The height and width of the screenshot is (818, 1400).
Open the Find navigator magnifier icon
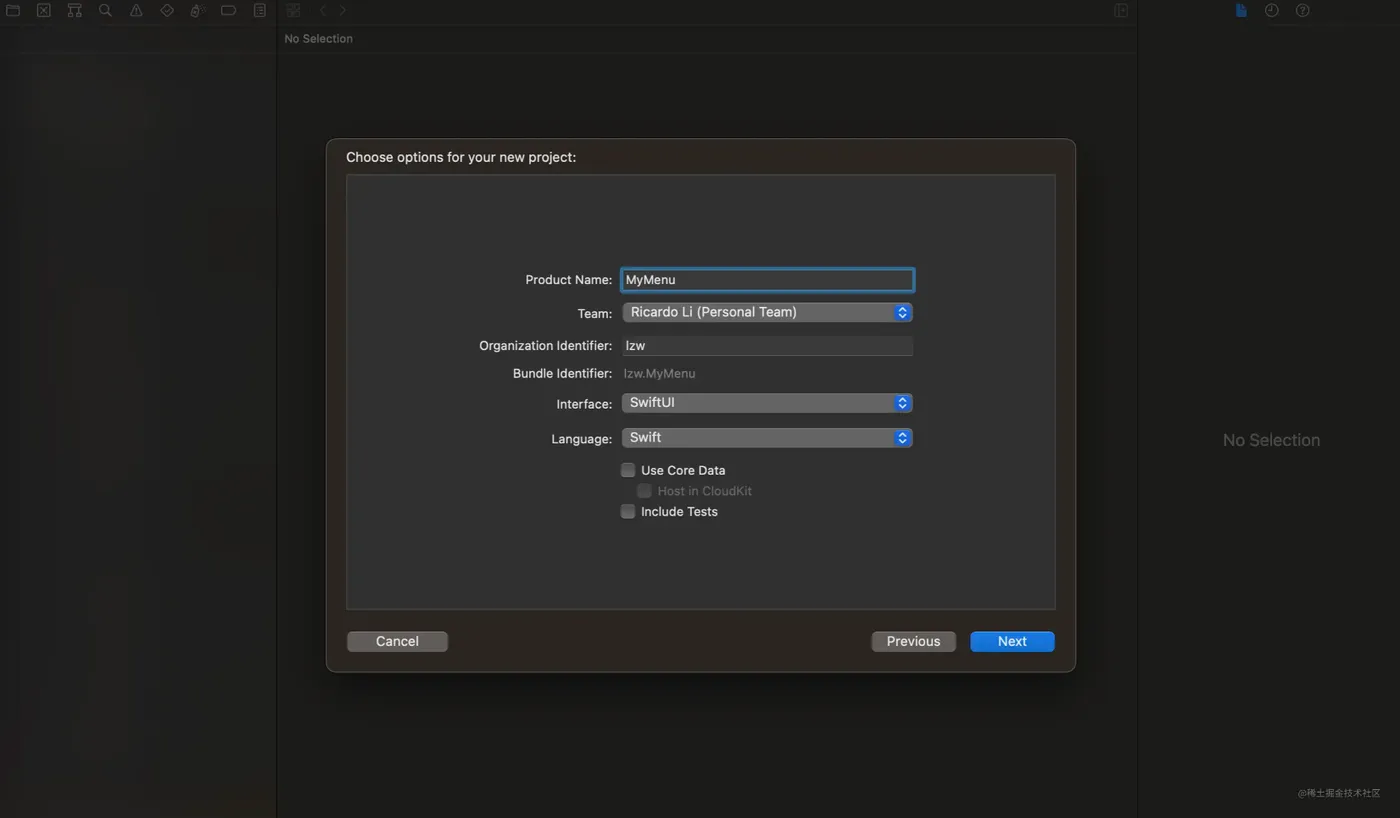coord(105,10)
